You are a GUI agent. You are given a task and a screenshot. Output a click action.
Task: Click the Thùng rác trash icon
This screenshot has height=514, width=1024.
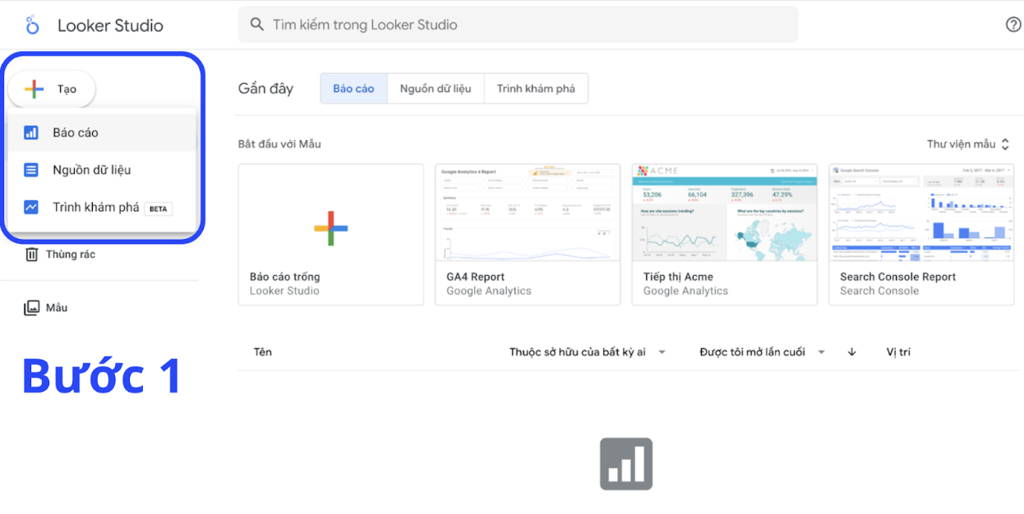click(x=31, y=254)
